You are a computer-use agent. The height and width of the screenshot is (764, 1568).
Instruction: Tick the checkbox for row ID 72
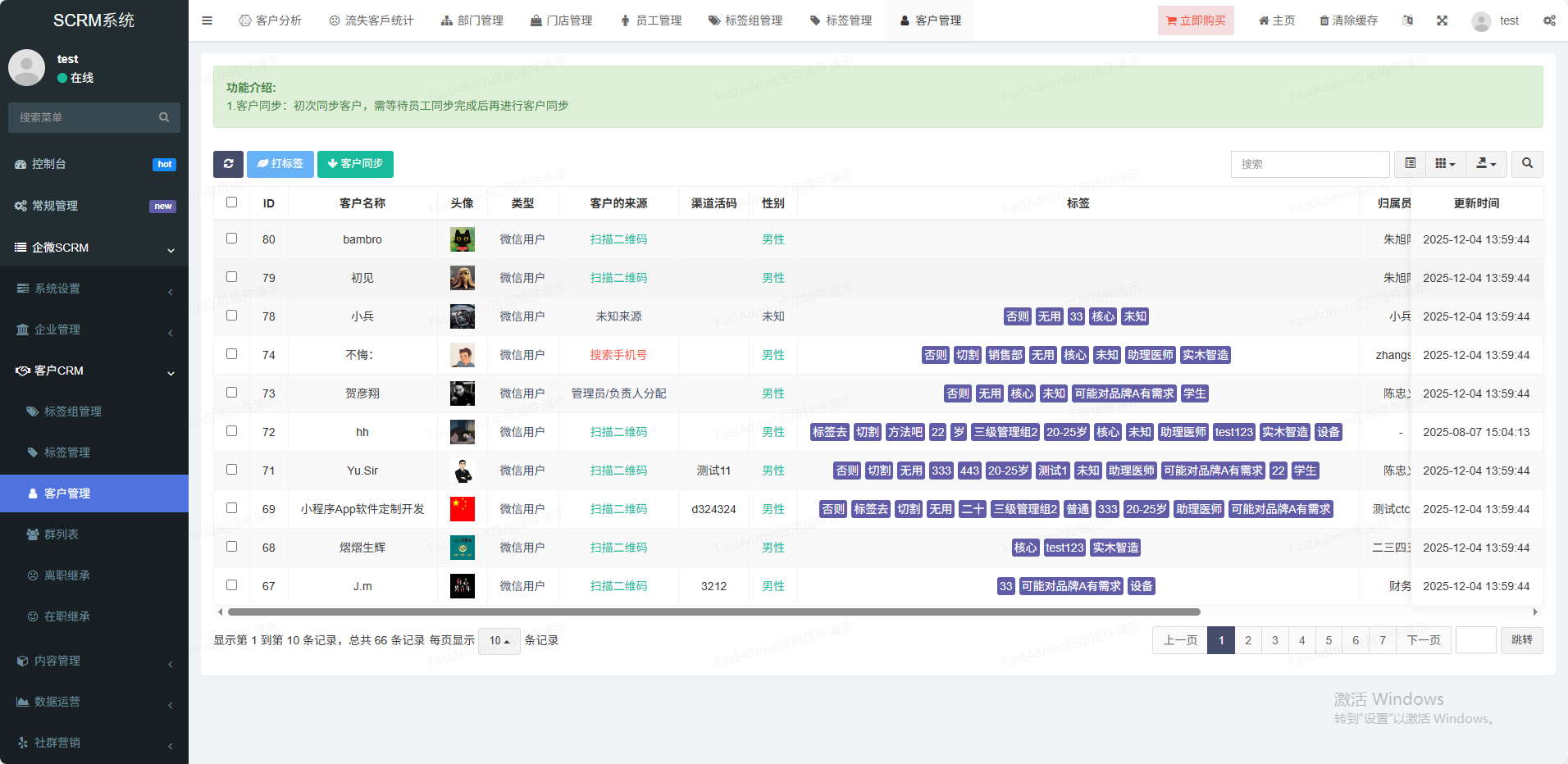232,431
